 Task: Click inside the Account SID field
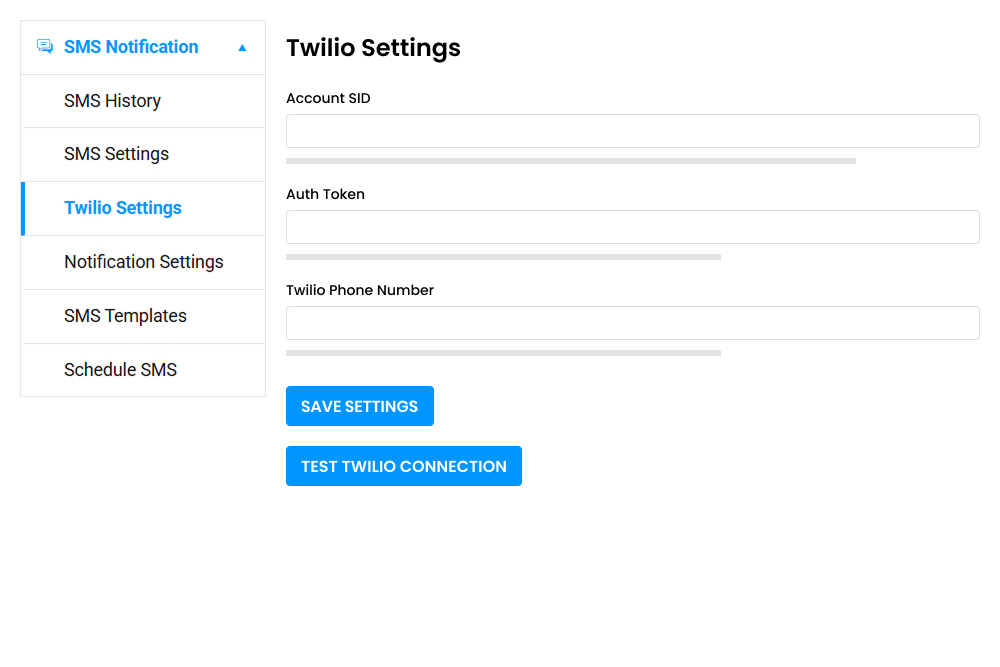pyautogui.click(x=632, y=130)
